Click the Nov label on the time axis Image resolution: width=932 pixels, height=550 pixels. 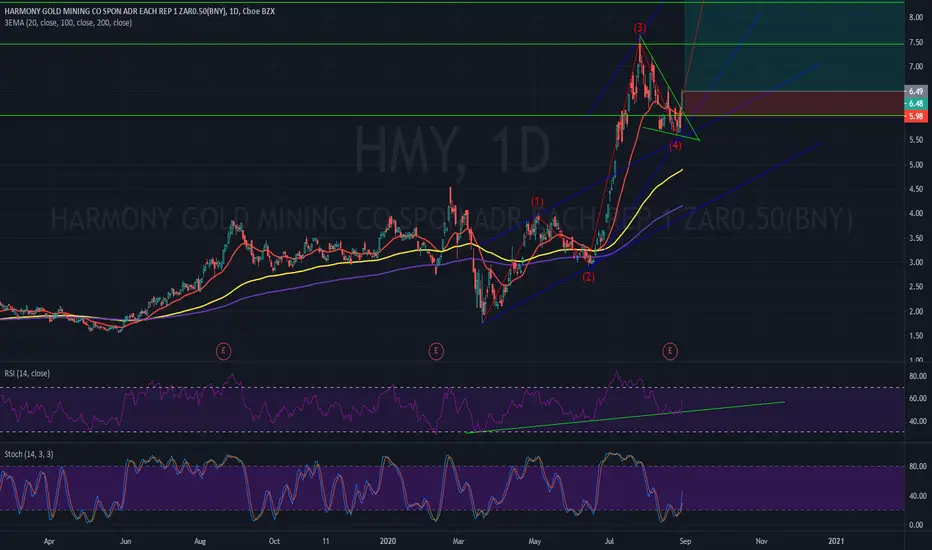click(x=761, y=541)
